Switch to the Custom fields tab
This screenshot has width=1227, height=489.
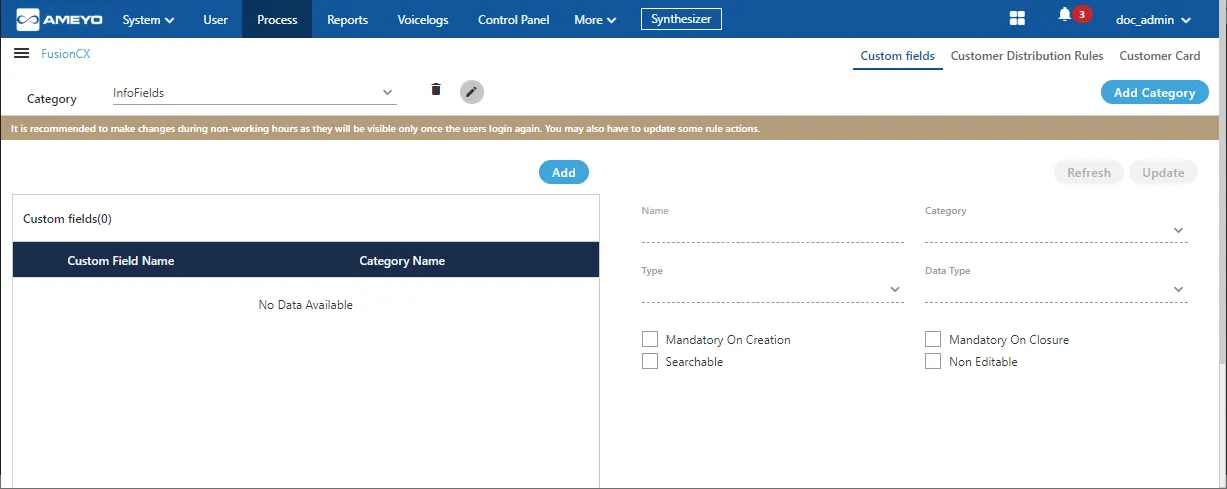pos(897,56)
